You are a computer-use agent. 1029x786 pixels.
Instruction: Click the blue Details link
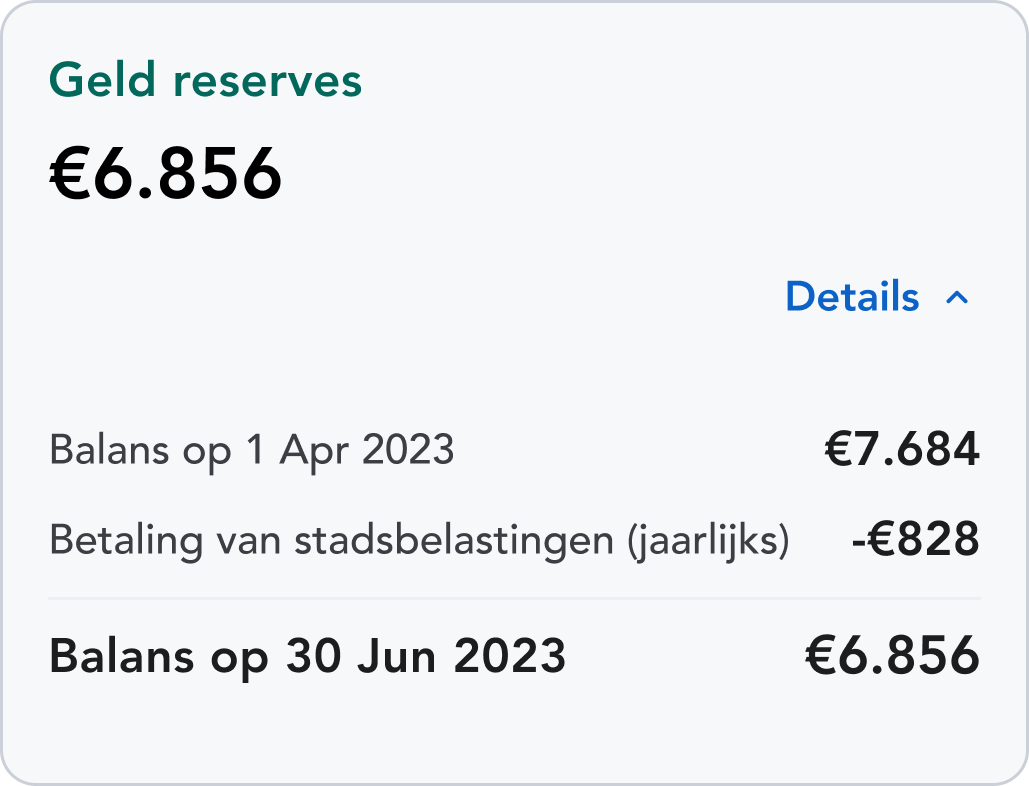(x=852, y=297)
